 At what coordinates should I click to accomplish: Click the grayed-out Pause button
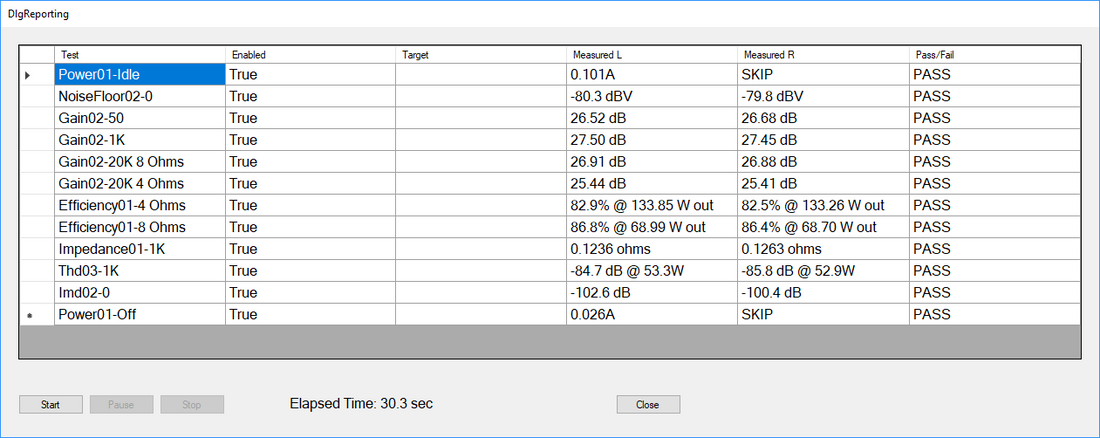tap(121, 405)
